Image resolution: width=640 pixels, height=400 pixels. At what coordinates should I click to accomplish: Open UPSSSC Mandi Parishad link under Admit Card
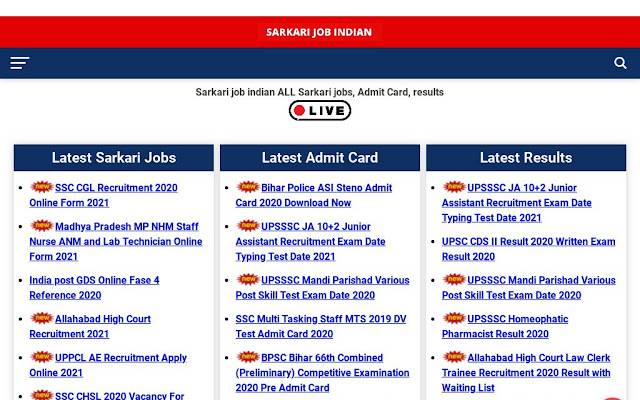click(x=322, y=288)
